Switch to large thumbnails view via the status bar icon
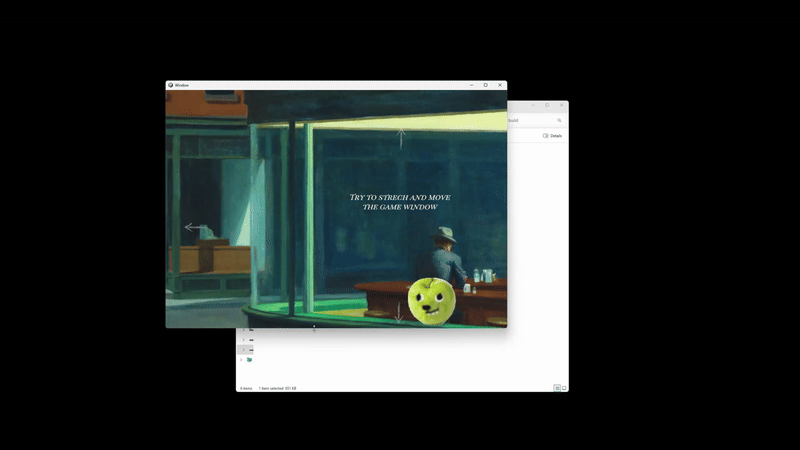This screenshot has height=450, width=800. (x=564, y=388)
